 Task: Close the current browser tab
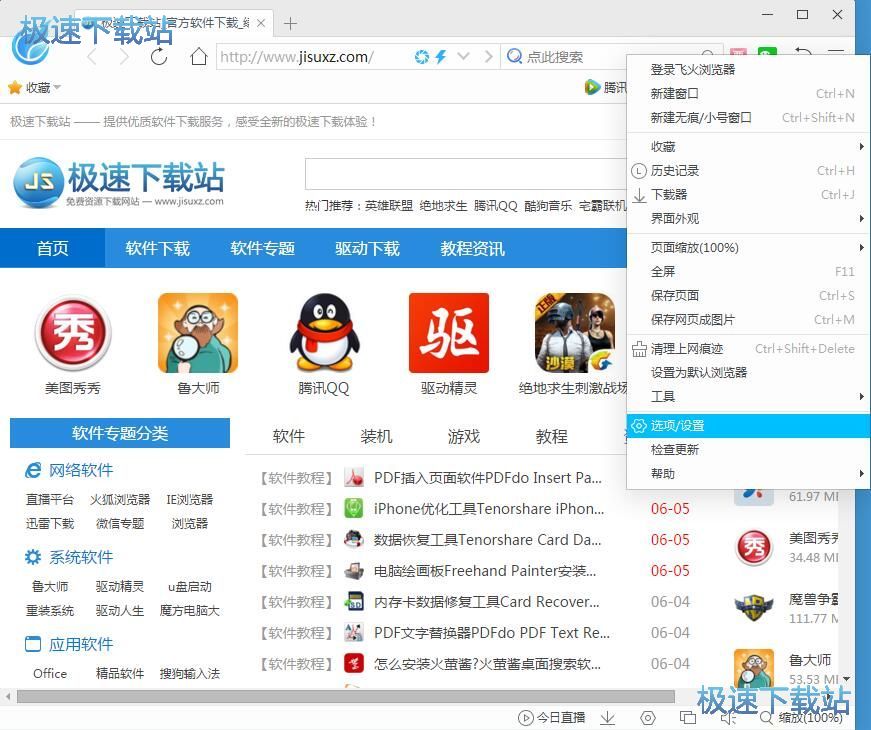(x=261, y=23)
